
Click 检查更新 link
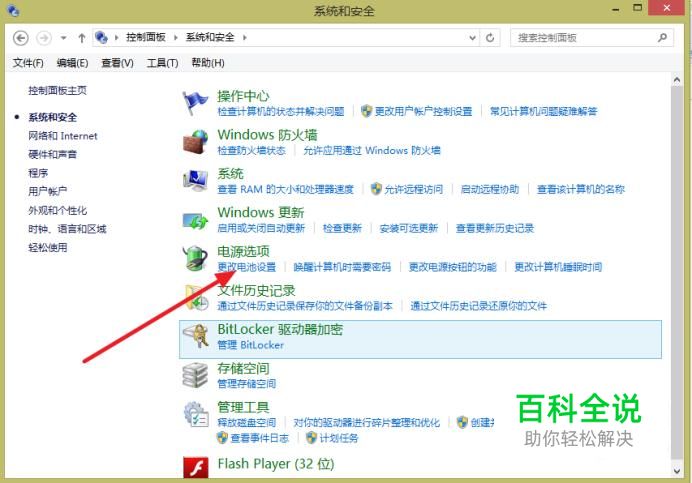click(x=342, y=228)
